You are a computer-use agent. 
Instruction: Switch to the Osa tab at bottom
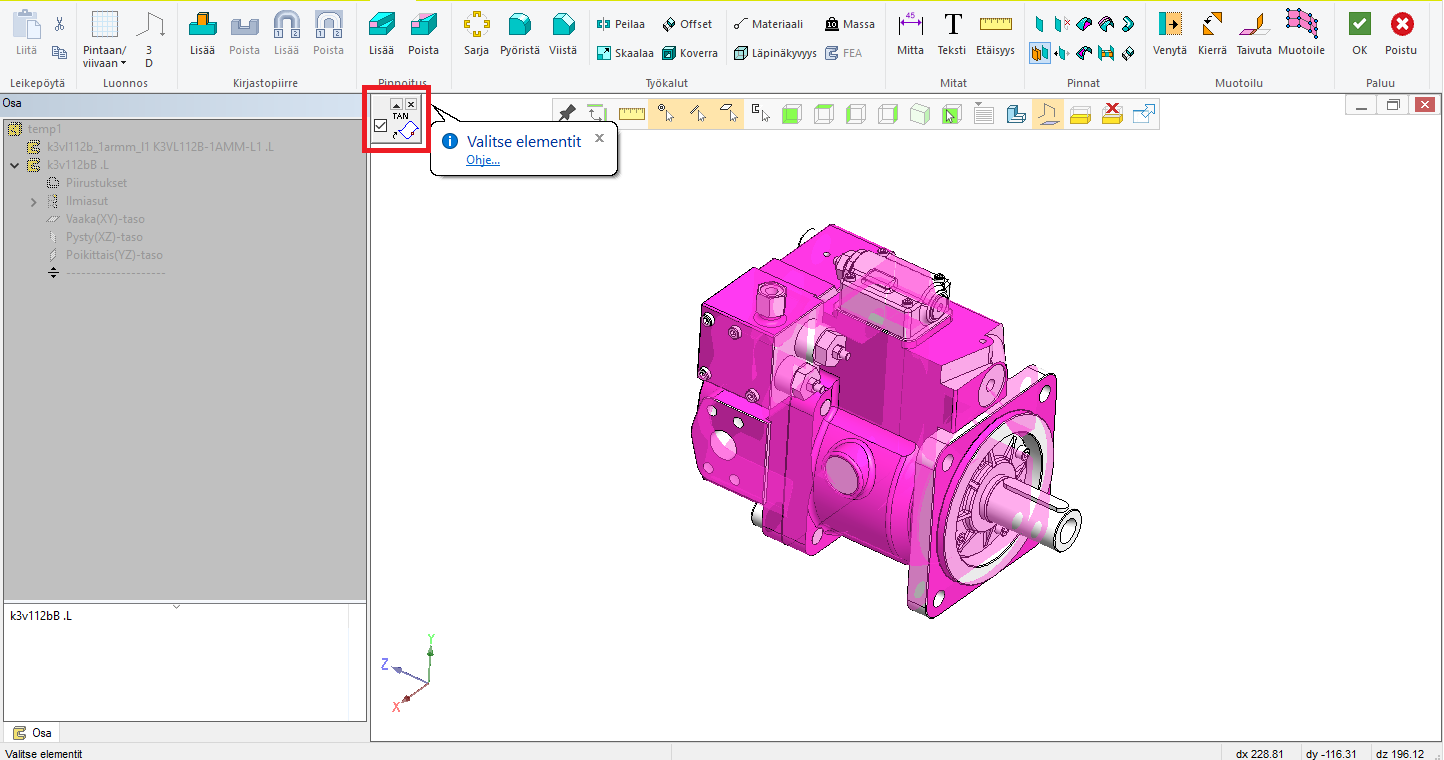coord(33,733)
